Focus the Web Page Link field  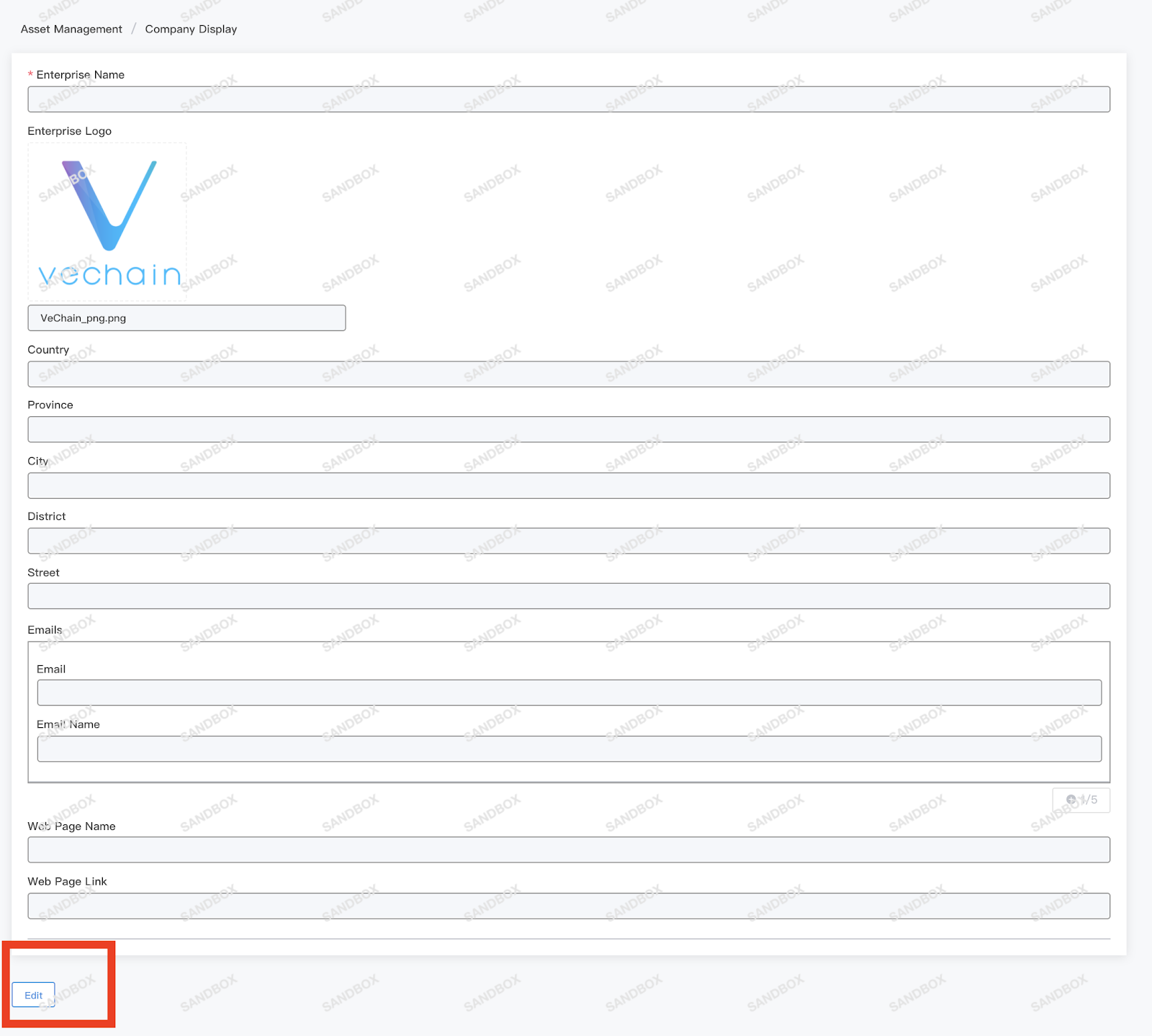click(569, 906)
